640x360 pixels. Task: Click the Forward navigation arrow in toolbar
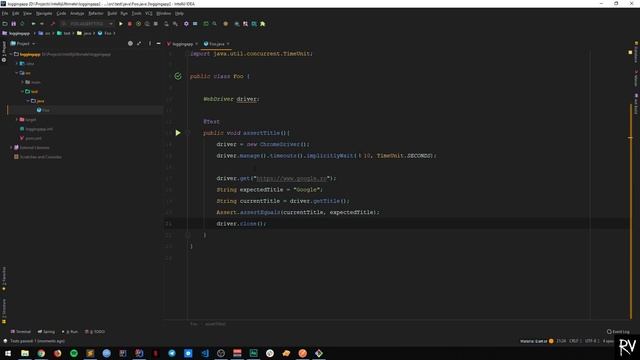pyautogui.click(x=42, y=24)
